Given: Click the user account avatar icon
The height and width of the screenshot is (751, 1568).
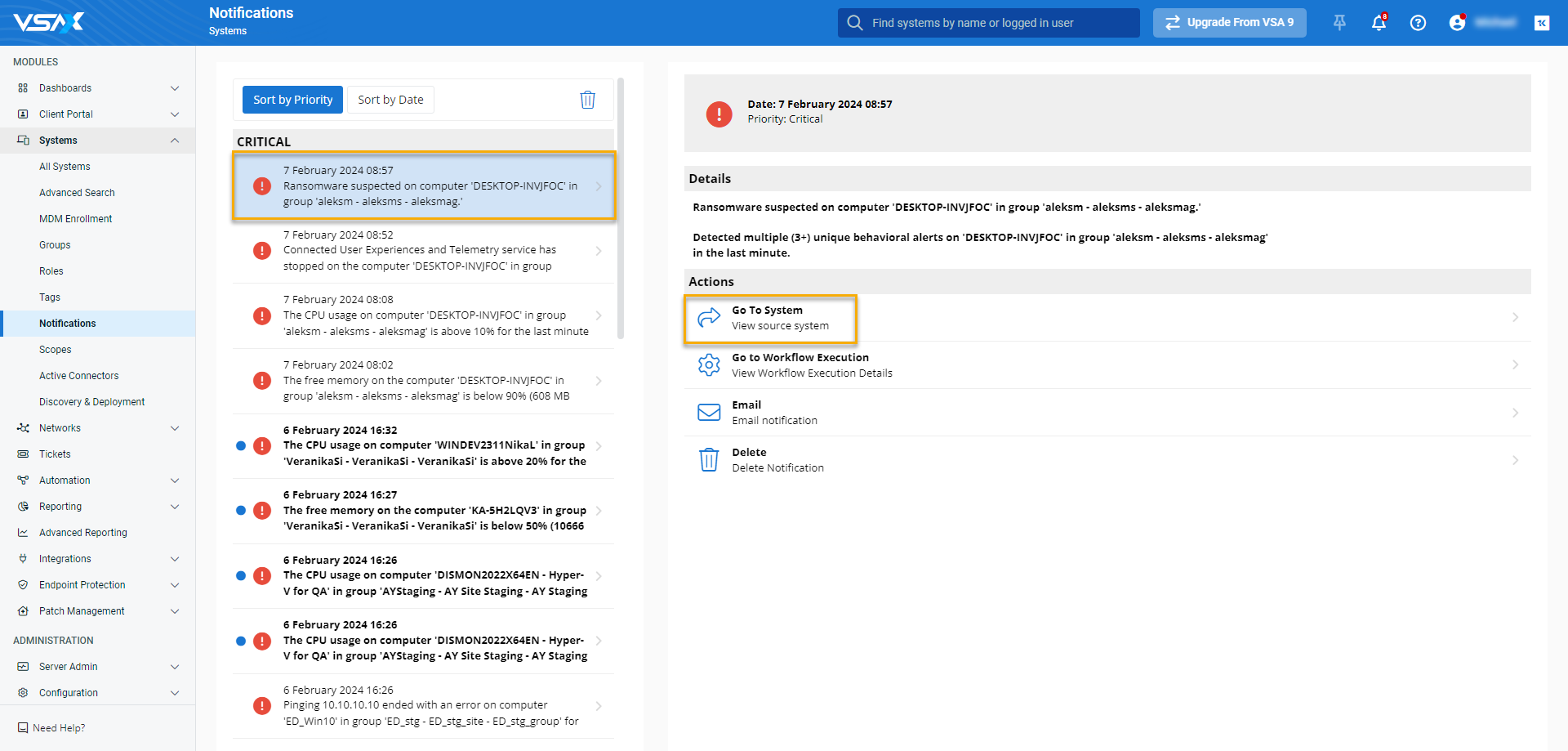Looking at the screenshot, I should [1457, 23].
